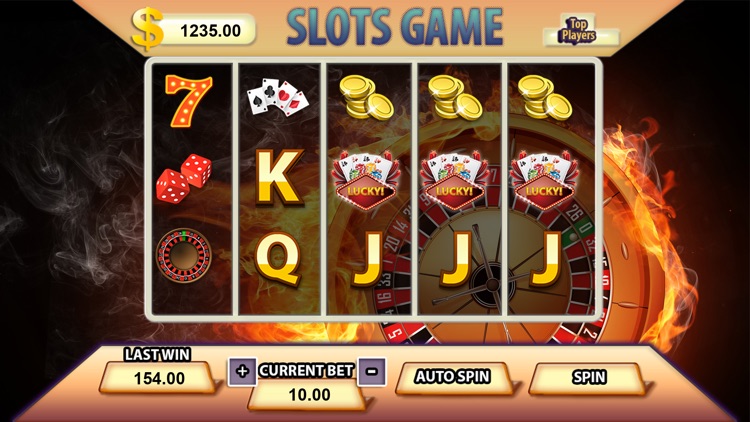Image resolution: width=750 pixels, height=422 pixels.
Task: Decrease bet with the minus button
Action: pyautogui.click(x=372, y=371)
